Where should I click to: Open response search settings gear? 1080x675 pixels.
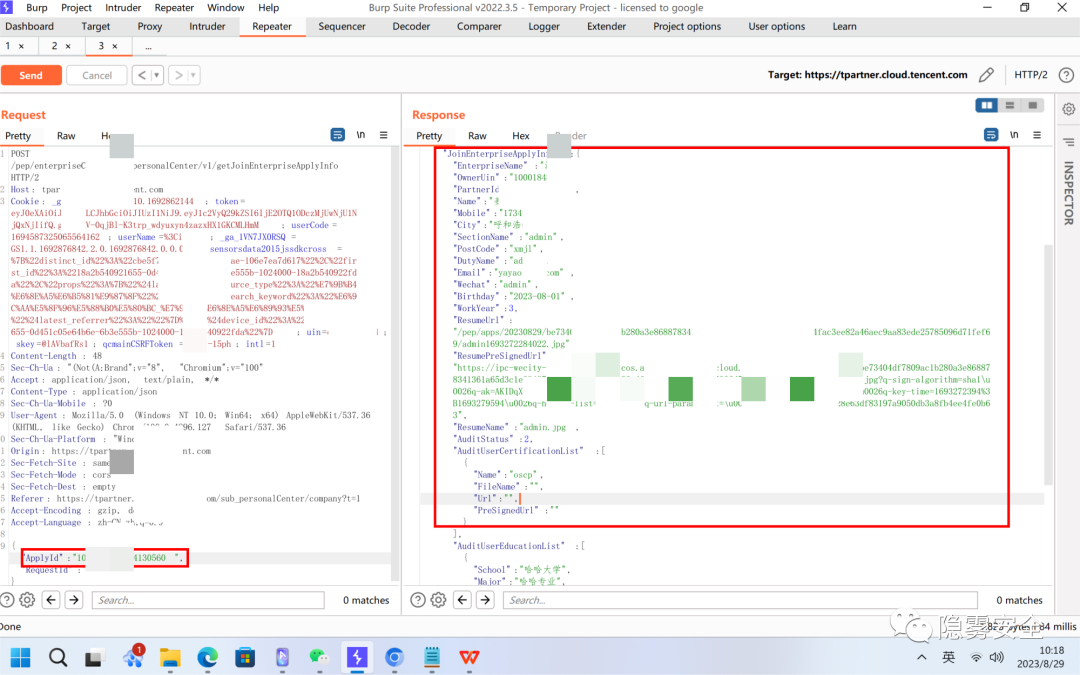click(x=439, y=600)
